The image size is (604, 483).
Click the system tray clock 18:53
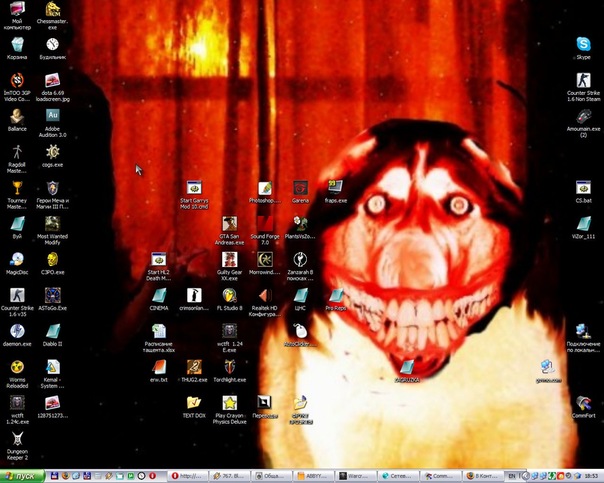tap(591, 476)
